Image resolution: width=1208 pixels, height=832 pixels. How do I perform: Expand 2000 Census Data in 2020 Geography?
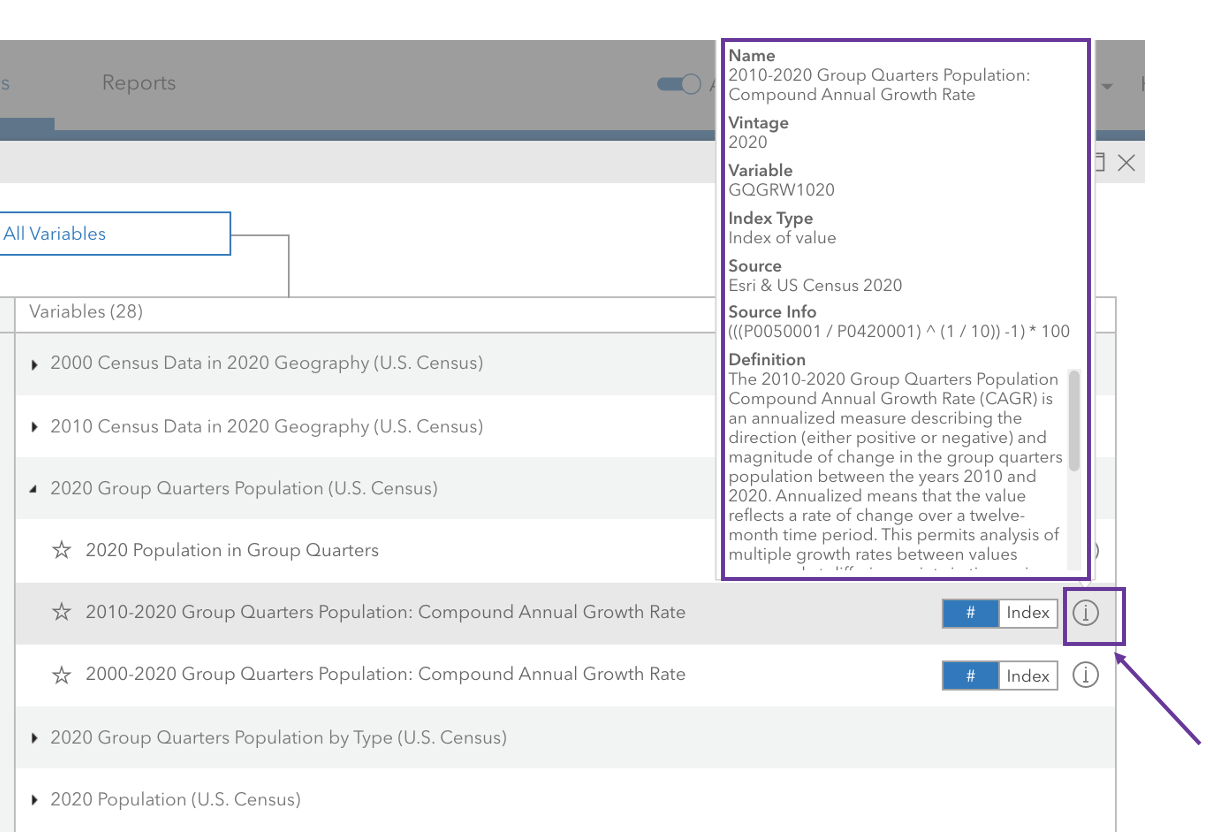pos(35,364)
